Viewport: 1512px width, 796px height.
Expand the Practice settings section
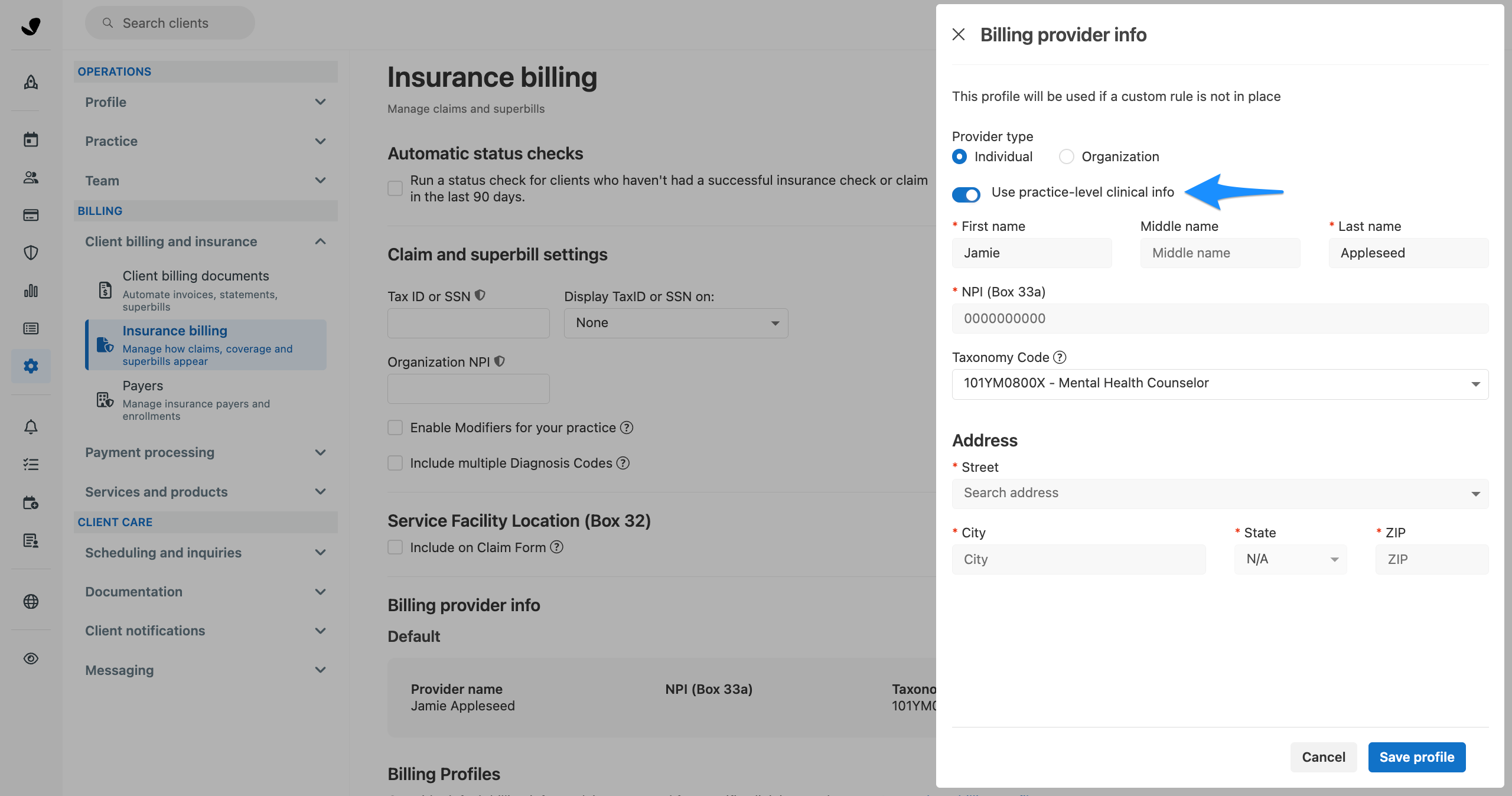click(x=206, y=141)
